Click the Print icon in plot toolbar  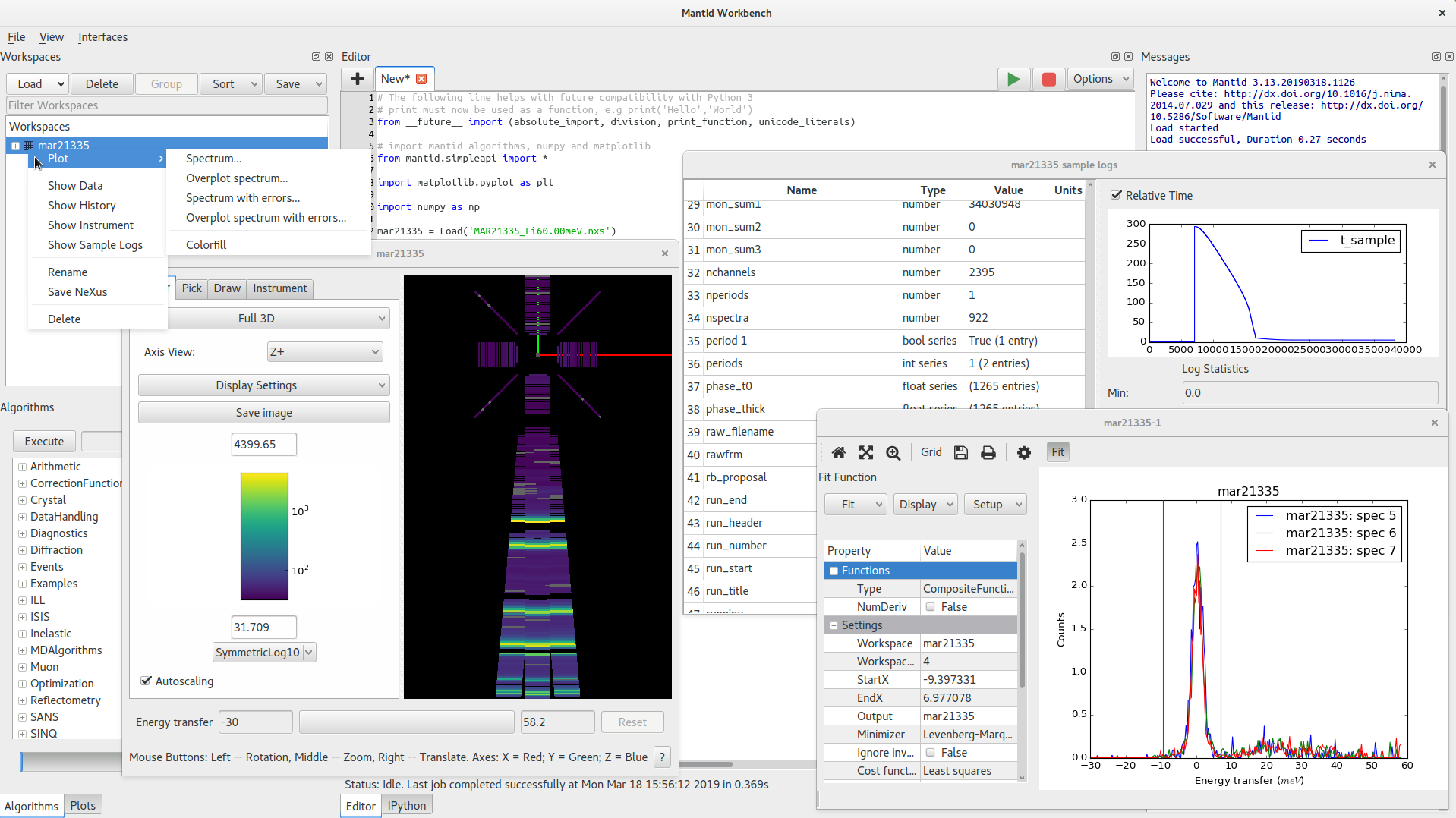click(x=988, y=452)
